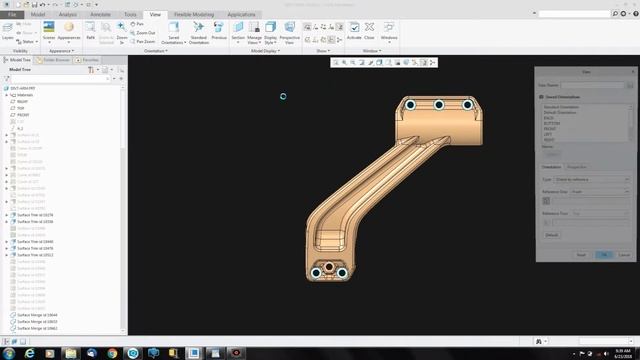The height and width of the screenshot is (360, 640).
Task: Open the Favorites tab
Action: [x=87, y=60]
